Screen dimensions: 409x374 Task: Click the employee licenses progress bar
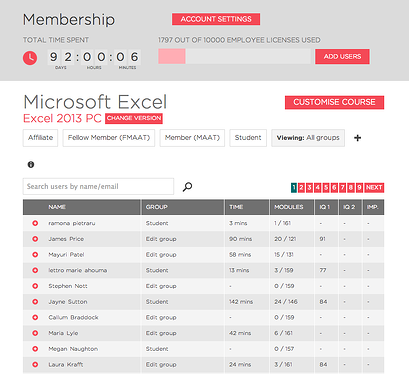pyautogui.click(x=234, y=56)
